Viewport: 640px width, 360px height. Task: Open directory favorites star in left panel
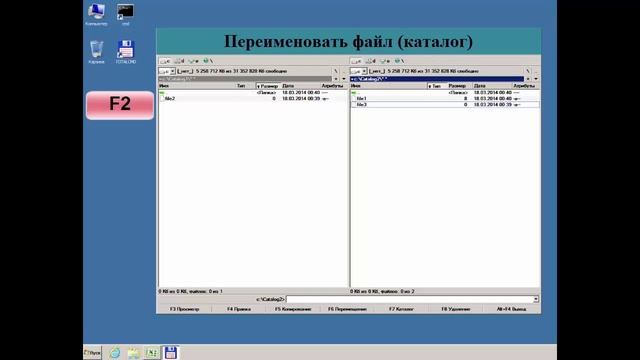(x=336, y=79)
